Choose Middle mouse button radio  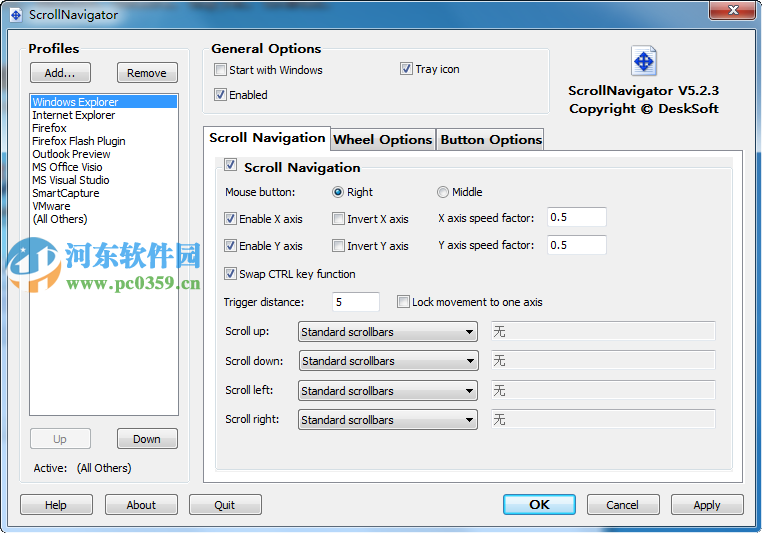[442, 192]
